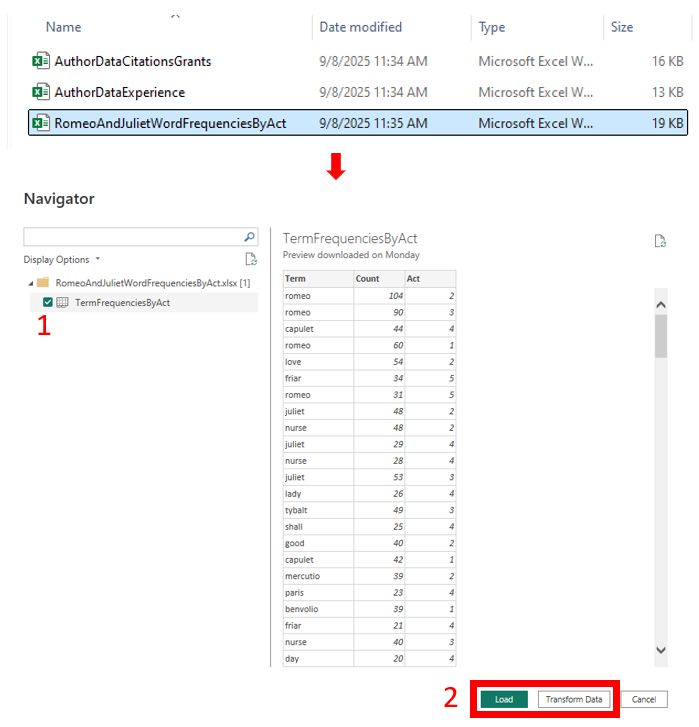The image size is (699, 727).
Task: Click the 'paris' term cell
Action: tap(318, 593)
